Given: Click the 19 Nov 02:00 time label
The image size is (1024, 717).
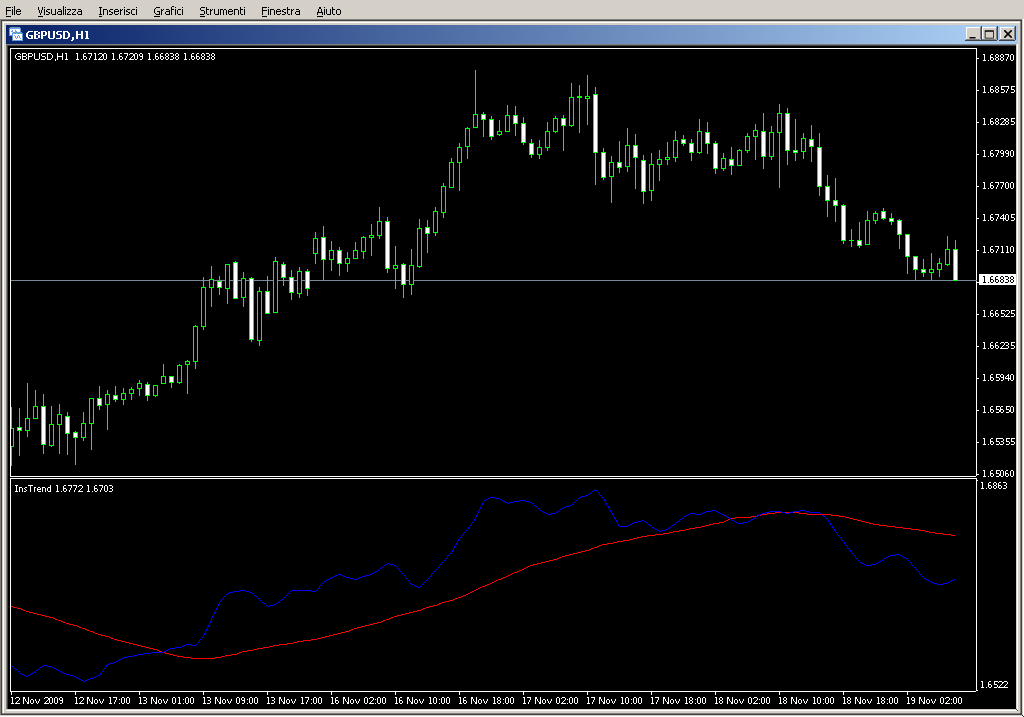Looking at the screenshot, I should (934, 701).
